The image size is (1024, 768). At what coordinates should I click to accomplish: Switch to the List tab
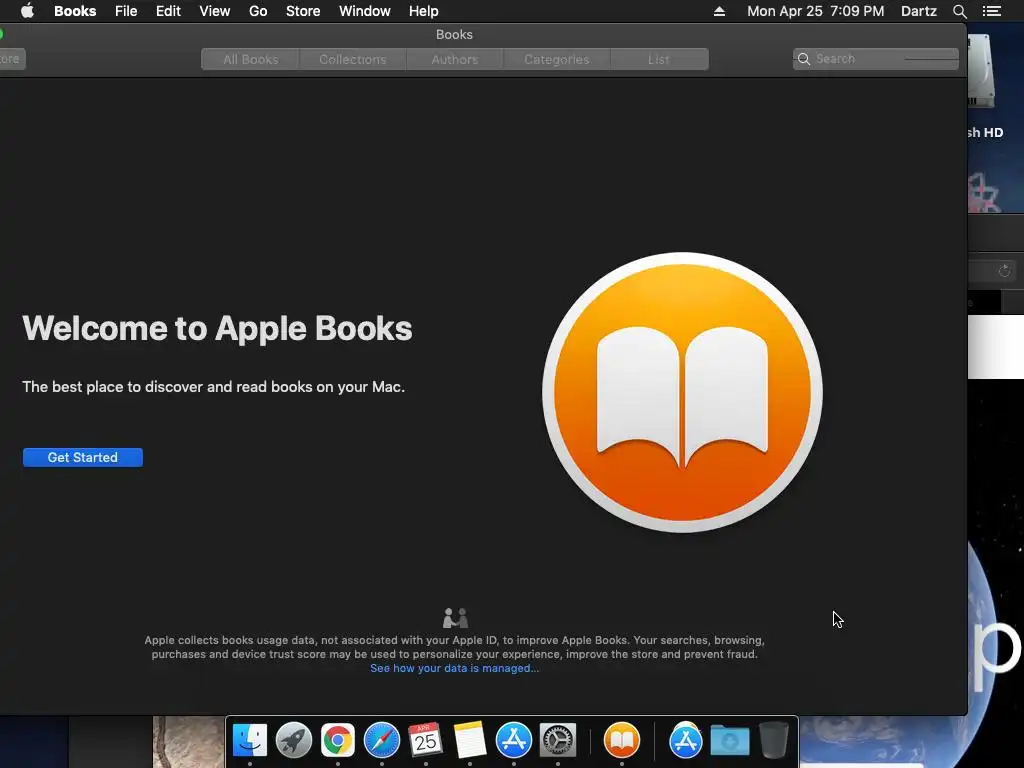[x=659, y=59]
